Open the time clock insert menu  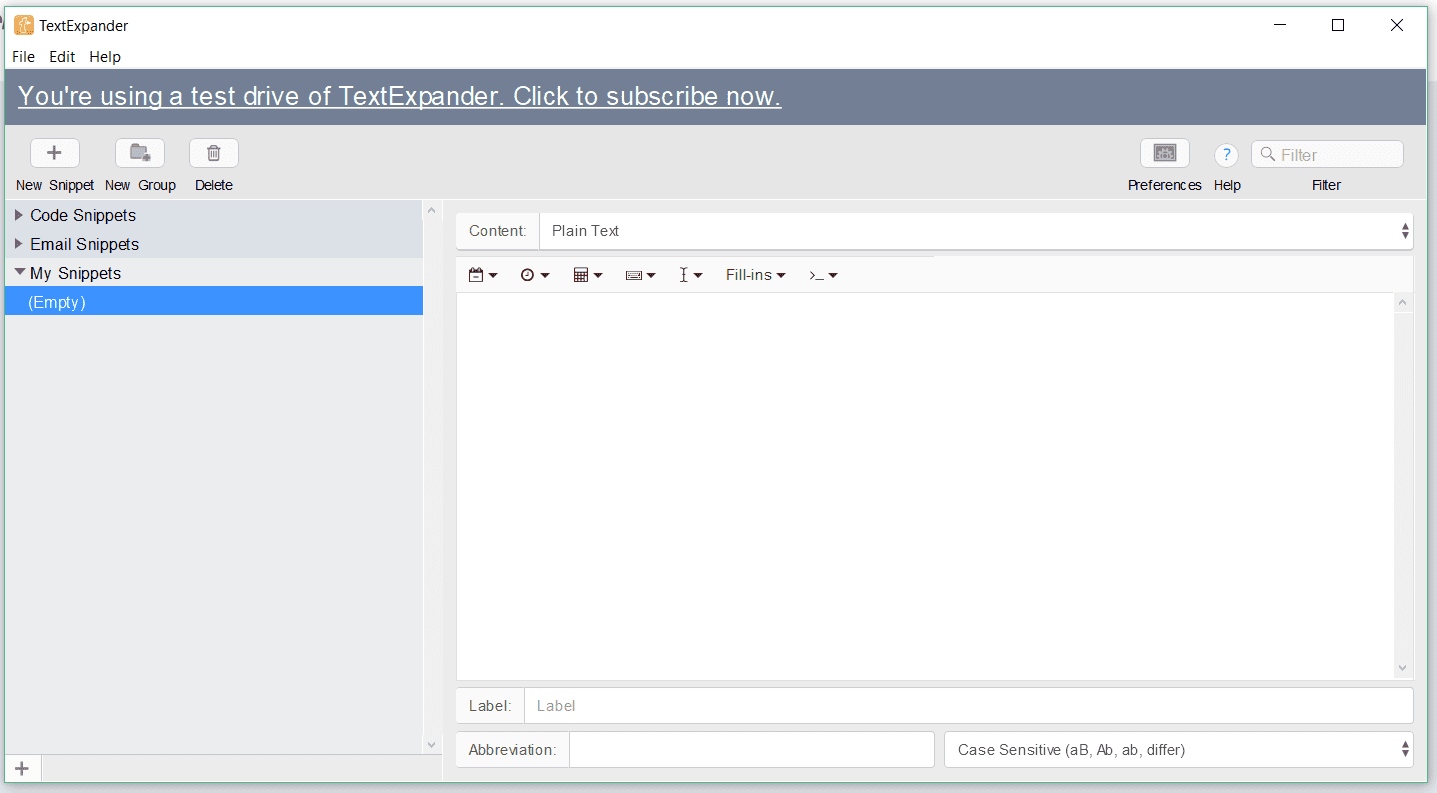point(535,275)
